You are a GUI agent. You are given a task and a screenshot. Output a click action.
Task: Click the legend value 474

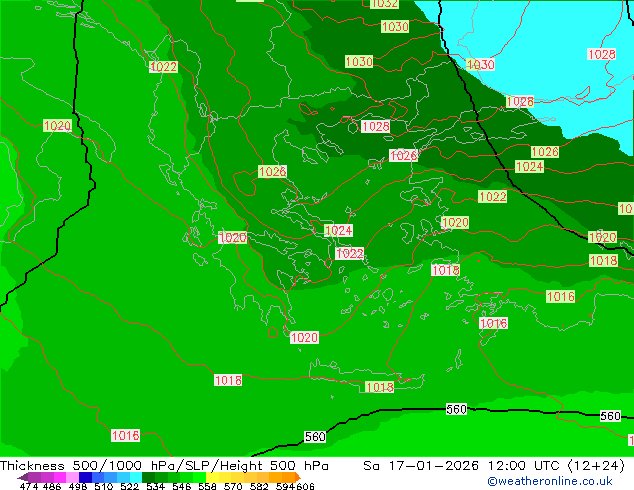(x=29, y=486)
